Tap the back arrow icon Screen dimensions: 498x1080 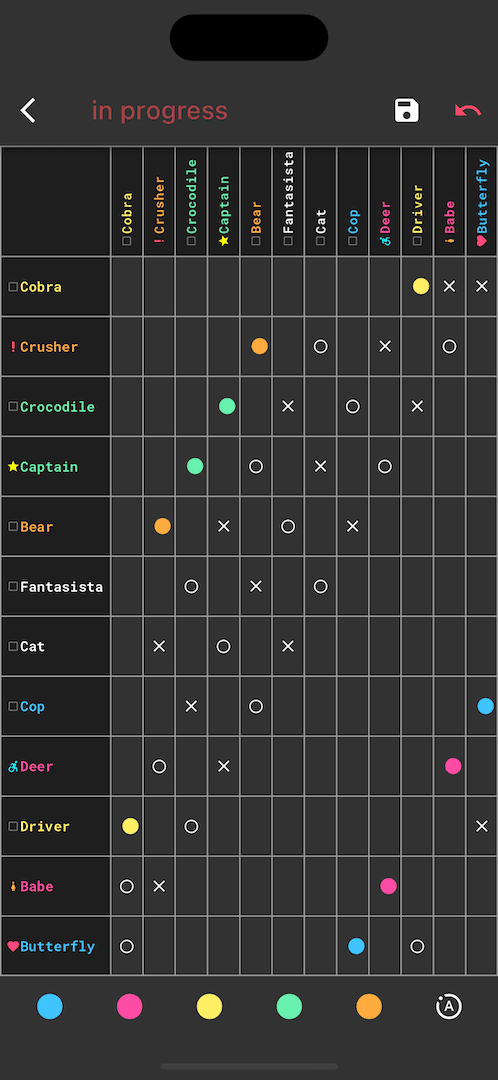click(28, 110)
